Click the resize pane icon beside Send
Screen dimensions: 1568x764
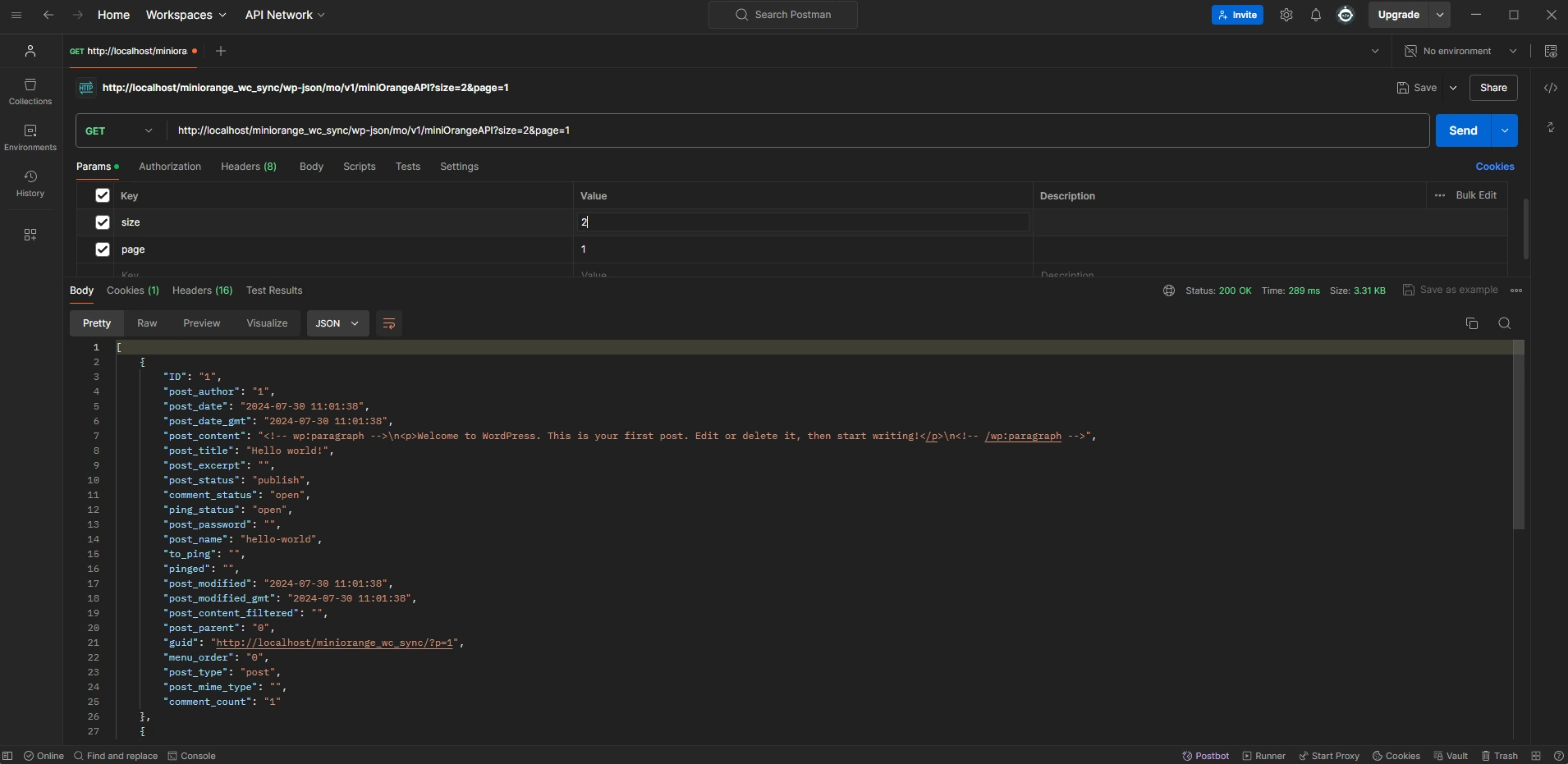coord(1551,127)
